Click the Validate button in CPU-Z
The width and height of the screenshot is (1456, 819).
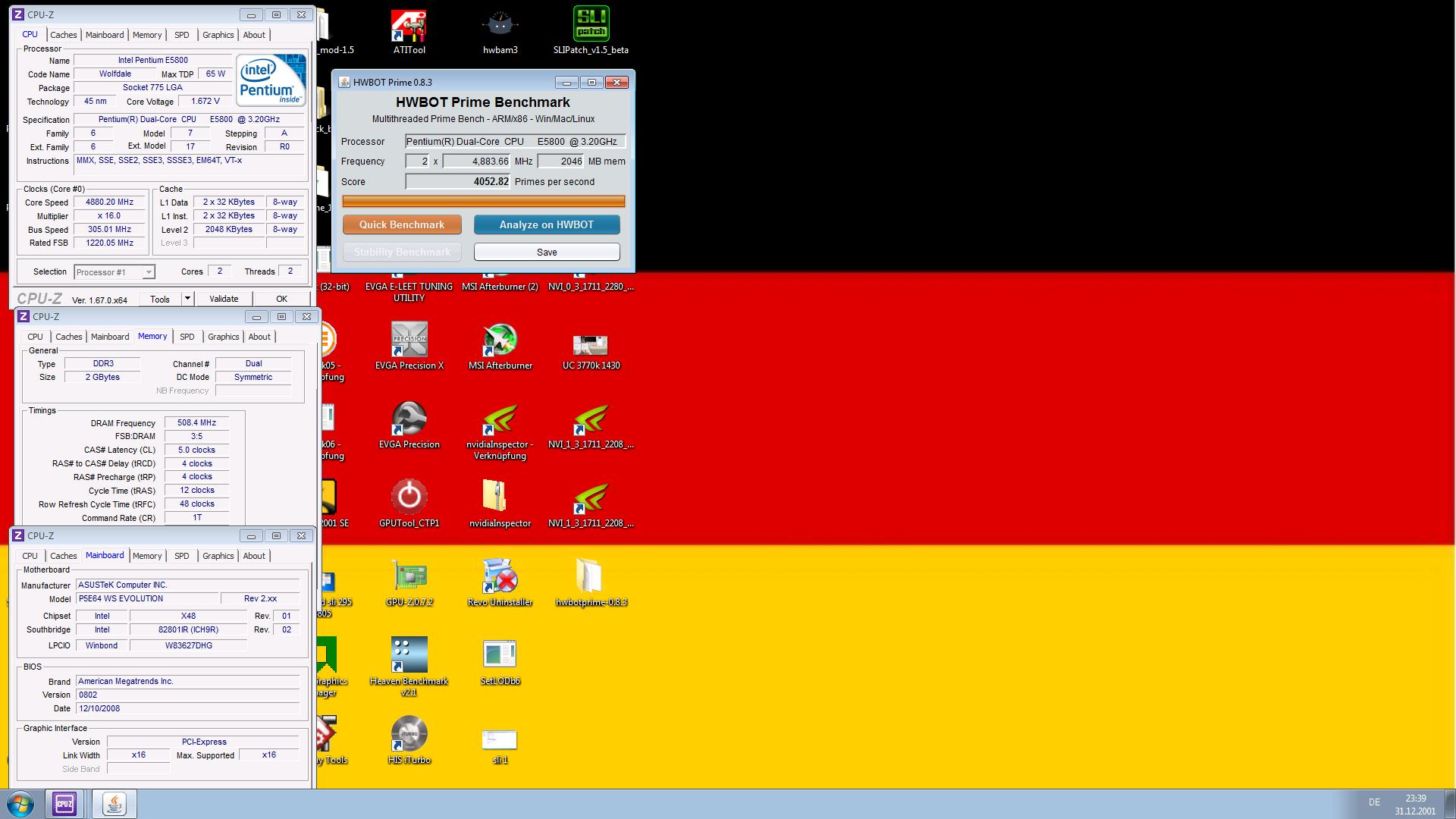[224, 299]
